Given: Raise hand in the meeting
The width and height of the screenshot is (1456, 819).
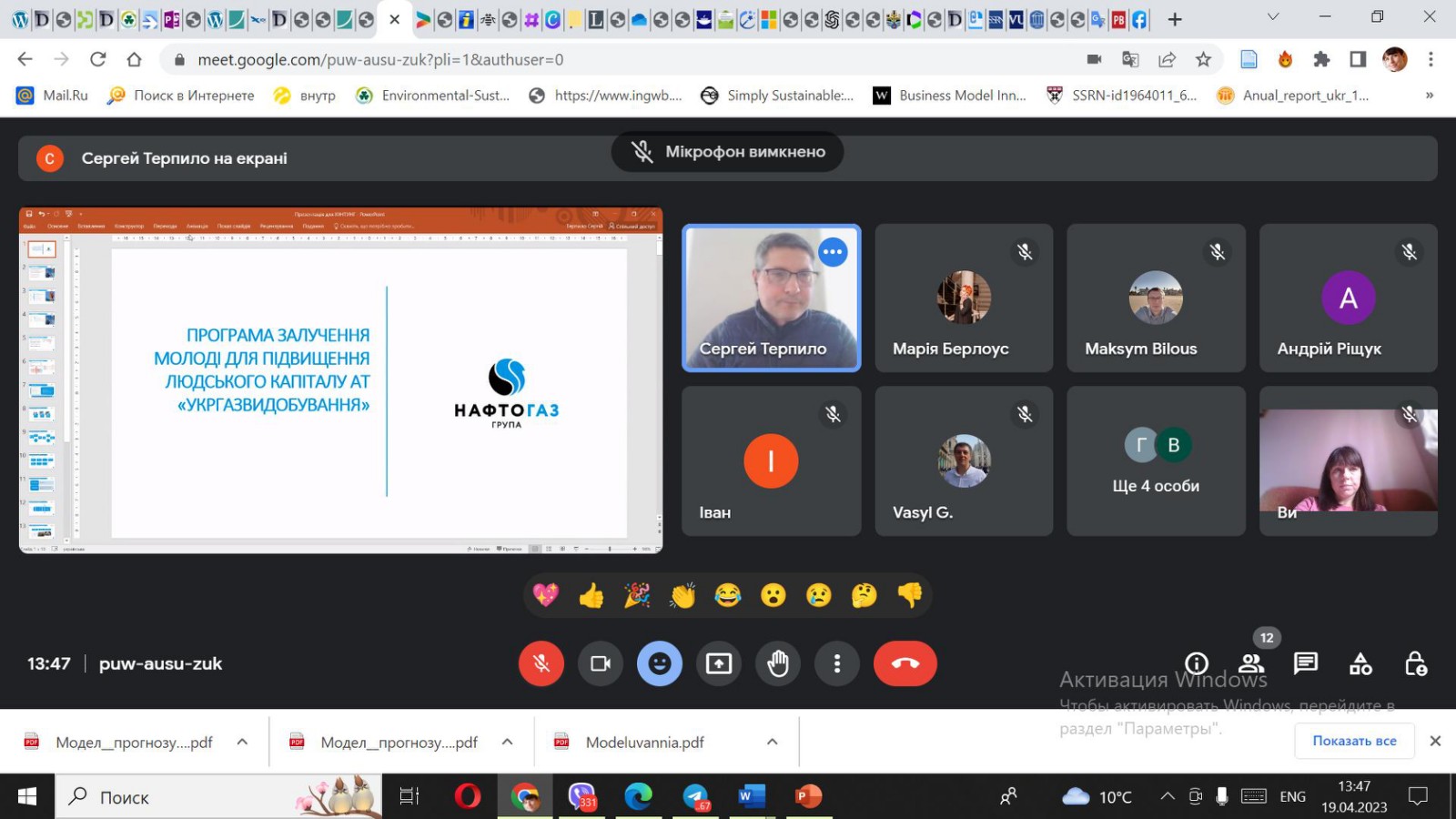Looking at the screenshot, I should pyautogui.click(x=778, y=663).
